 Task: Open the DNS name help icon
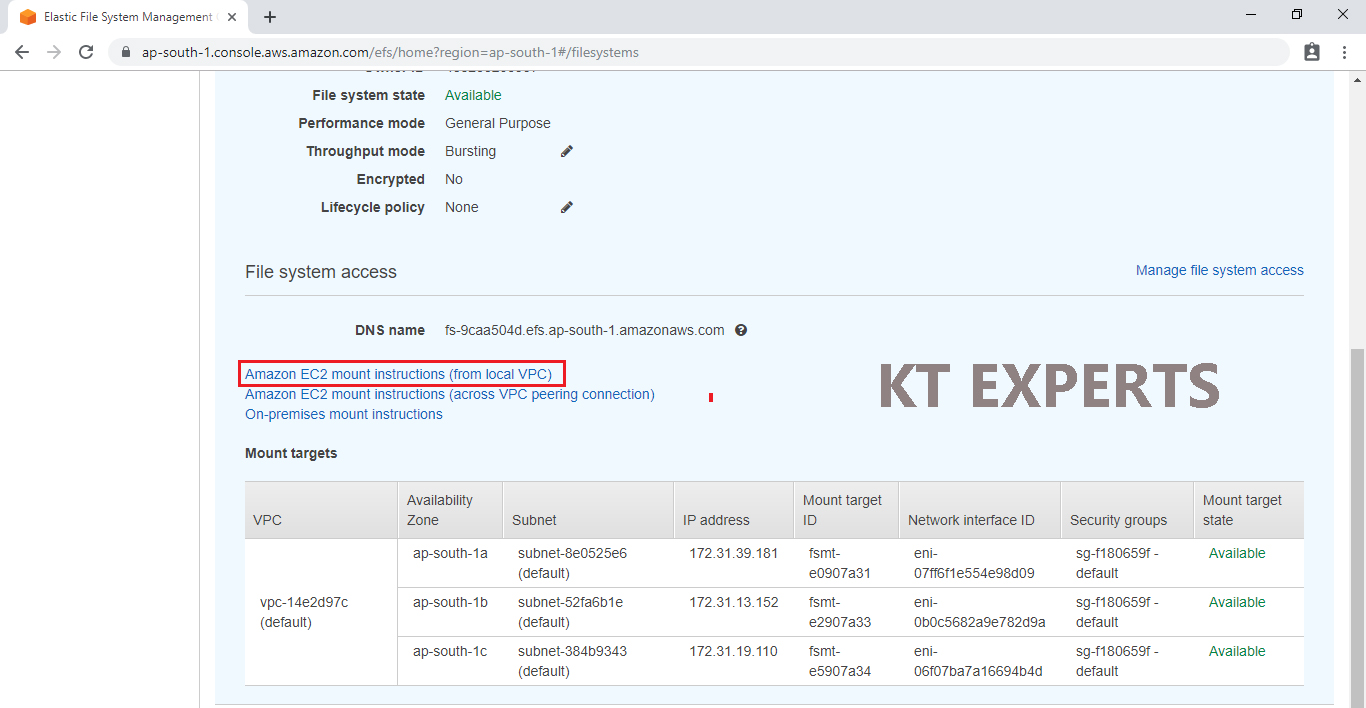(x=741, y=330)
